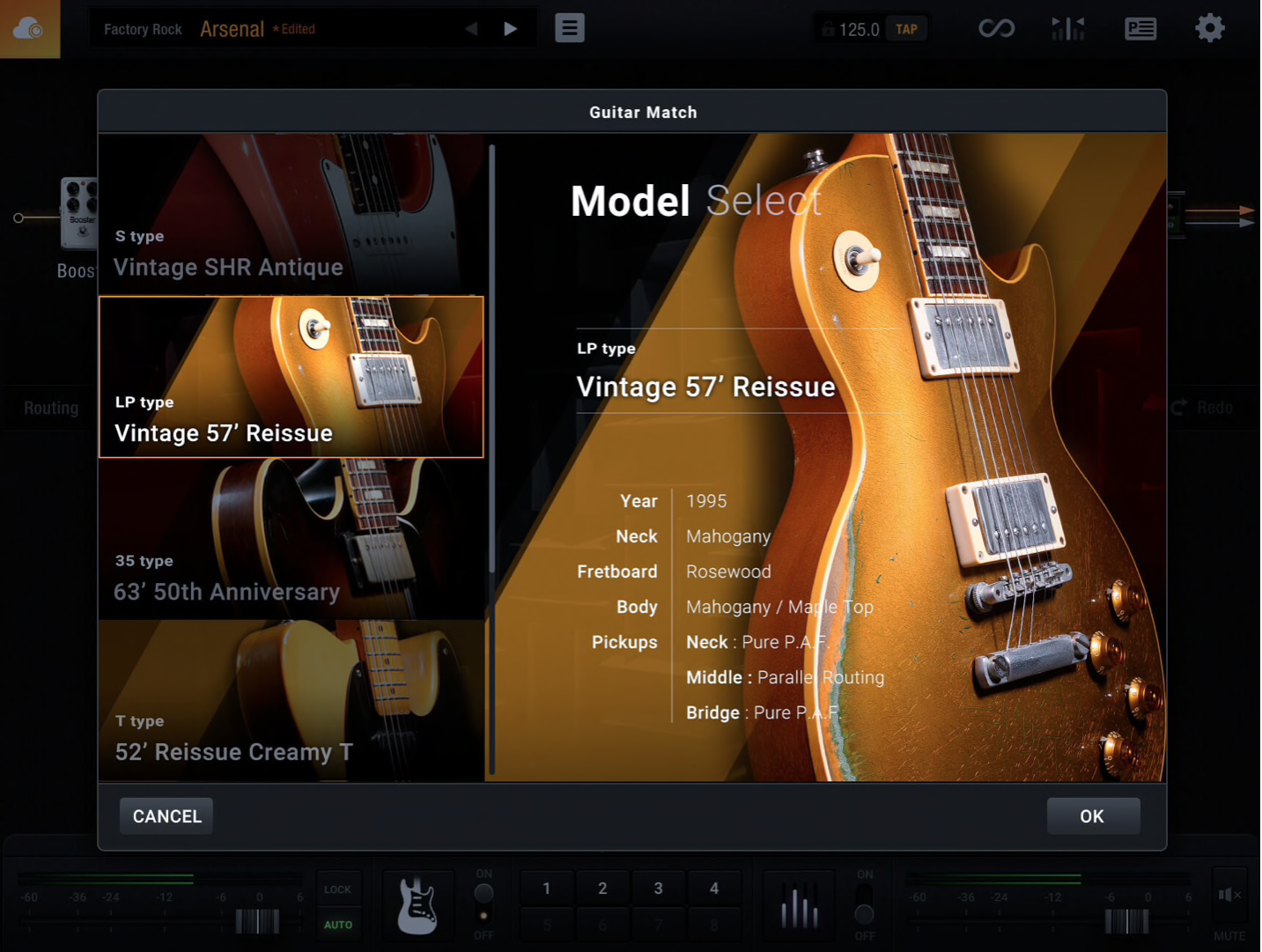This screenshot has width=1262, height=952.
Task: Open the preset notes icon
Action: tap(1140, 28)
